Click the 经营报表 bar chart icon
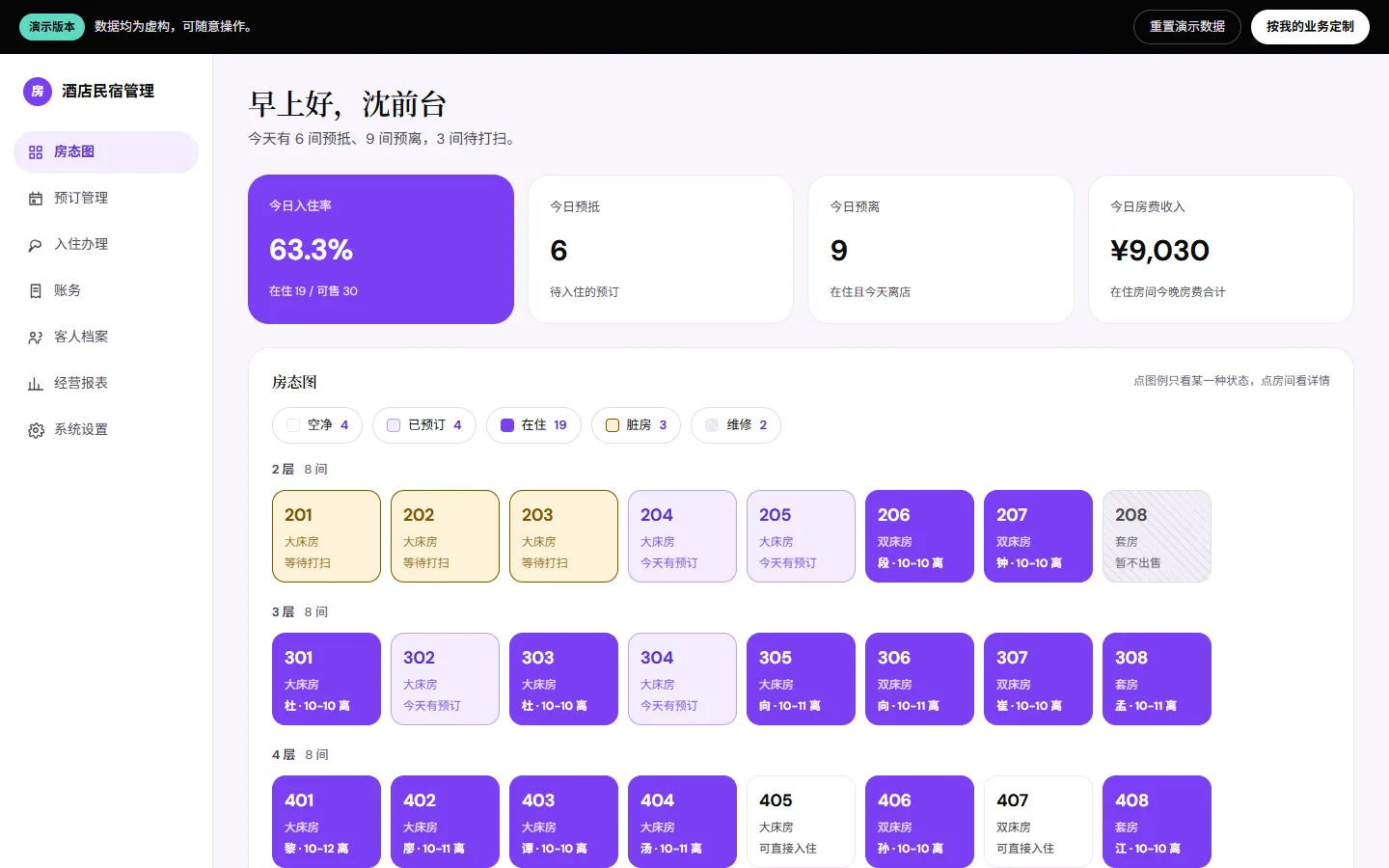Image resolution: width=1389 pixels, height=868 pixels. pyautogui.click(x=36, y=384)
